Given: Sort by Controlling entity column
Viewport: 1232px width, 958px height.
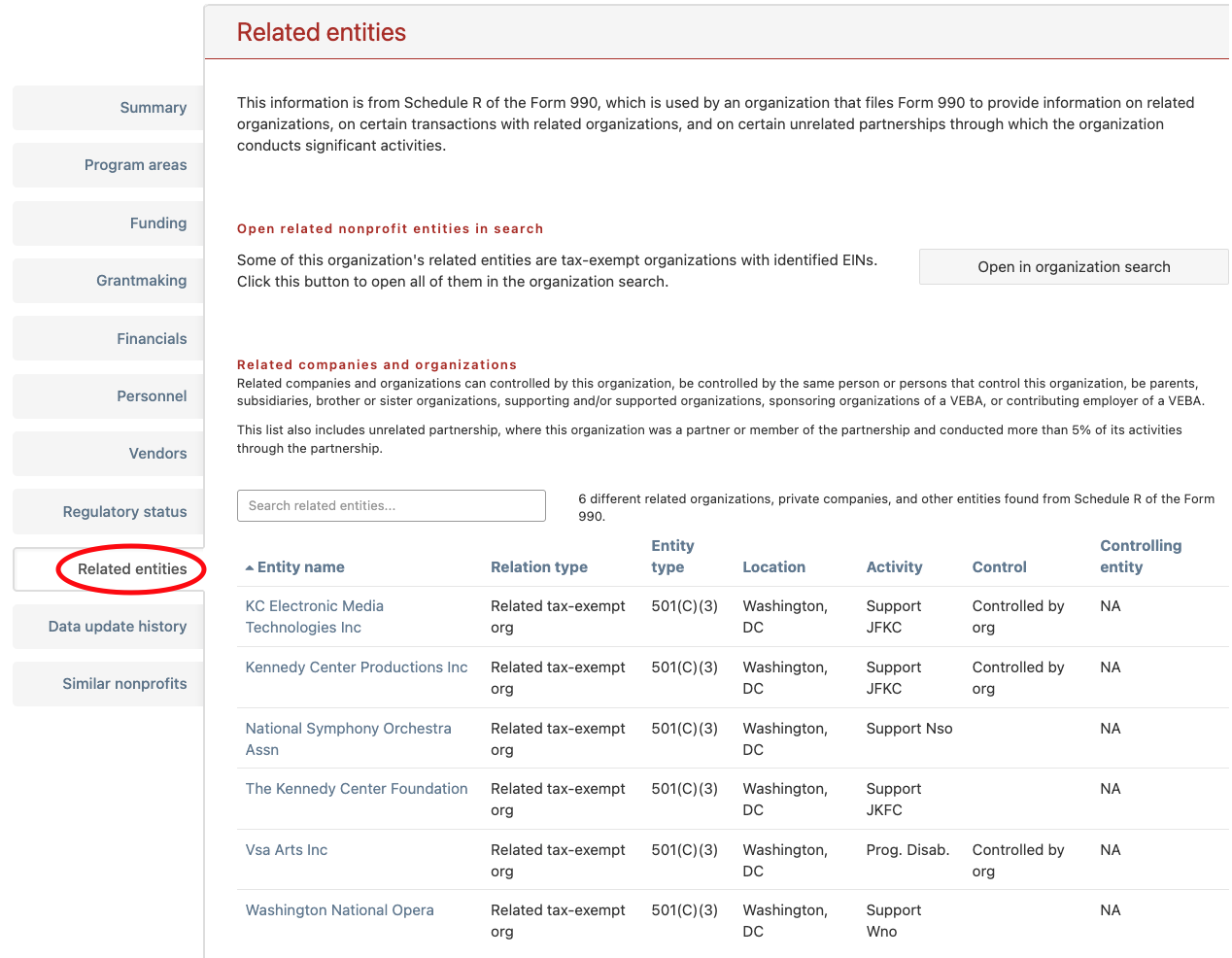Looking at the screenshot, I should [1141, 557].
